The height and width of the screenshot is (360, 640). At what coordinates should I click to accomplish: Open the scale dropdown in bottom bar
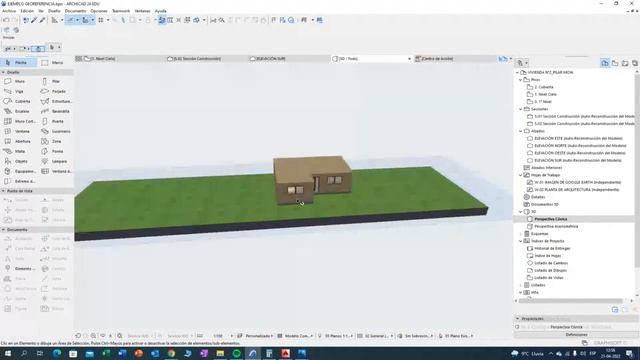231,336
